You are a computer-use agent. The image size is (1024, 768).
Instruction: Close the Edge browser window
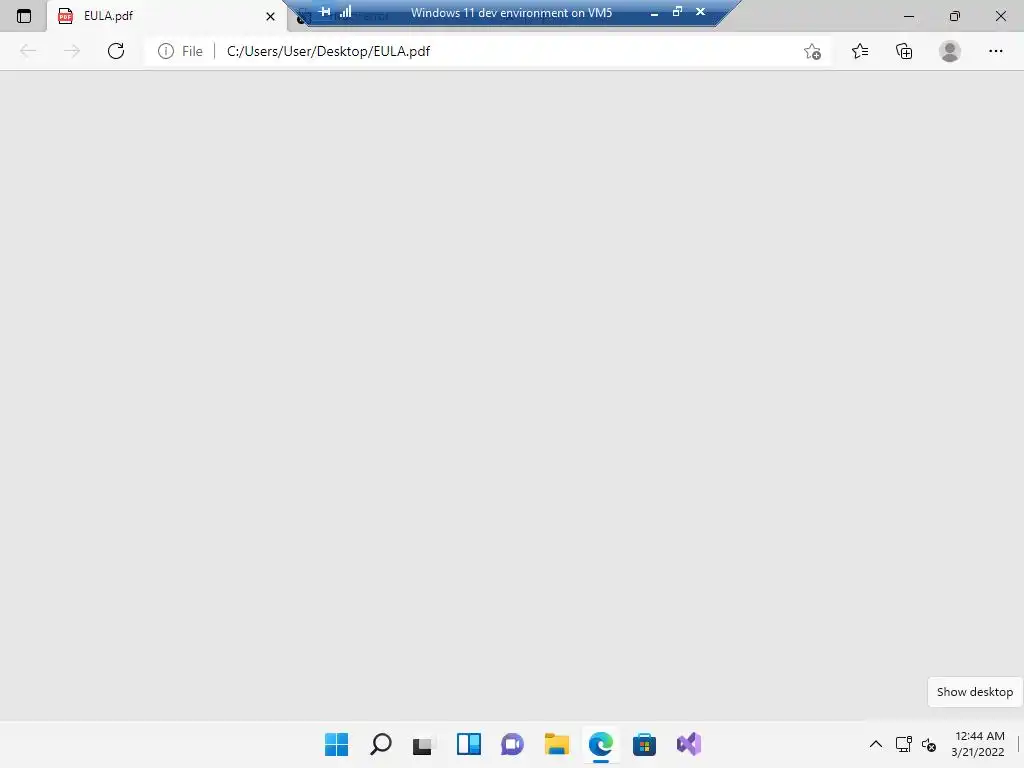point(1000,16)
